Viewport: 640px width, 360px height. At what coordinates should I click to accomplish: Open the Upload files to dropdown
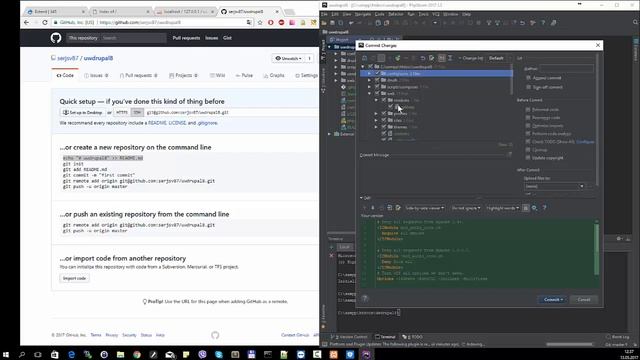point(554,187)
